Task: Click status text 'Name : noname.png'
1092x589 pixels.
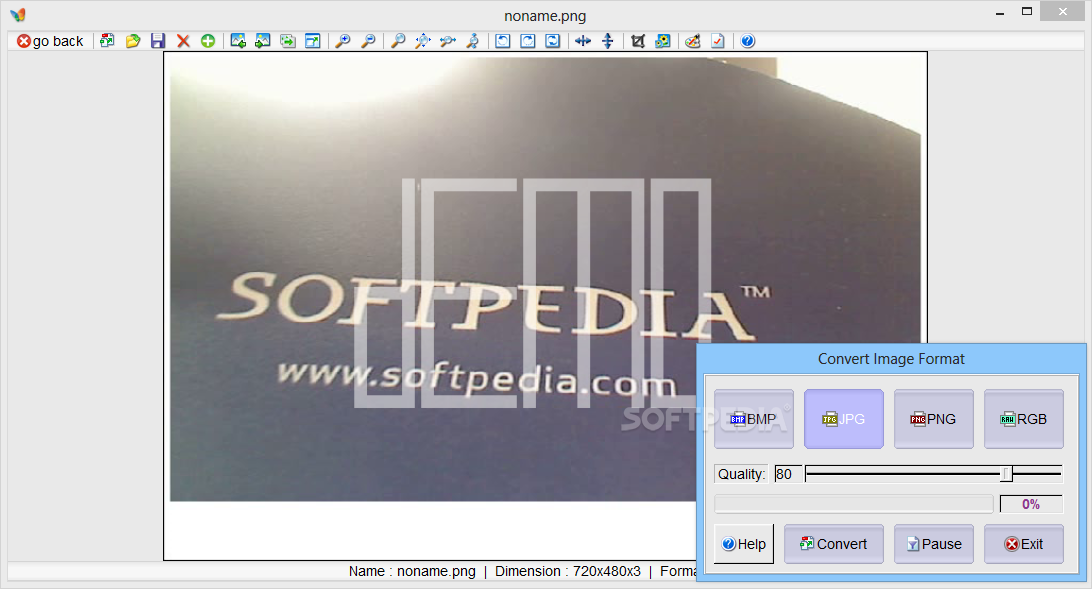Action: pyautogui.click(x=412, y=572)
